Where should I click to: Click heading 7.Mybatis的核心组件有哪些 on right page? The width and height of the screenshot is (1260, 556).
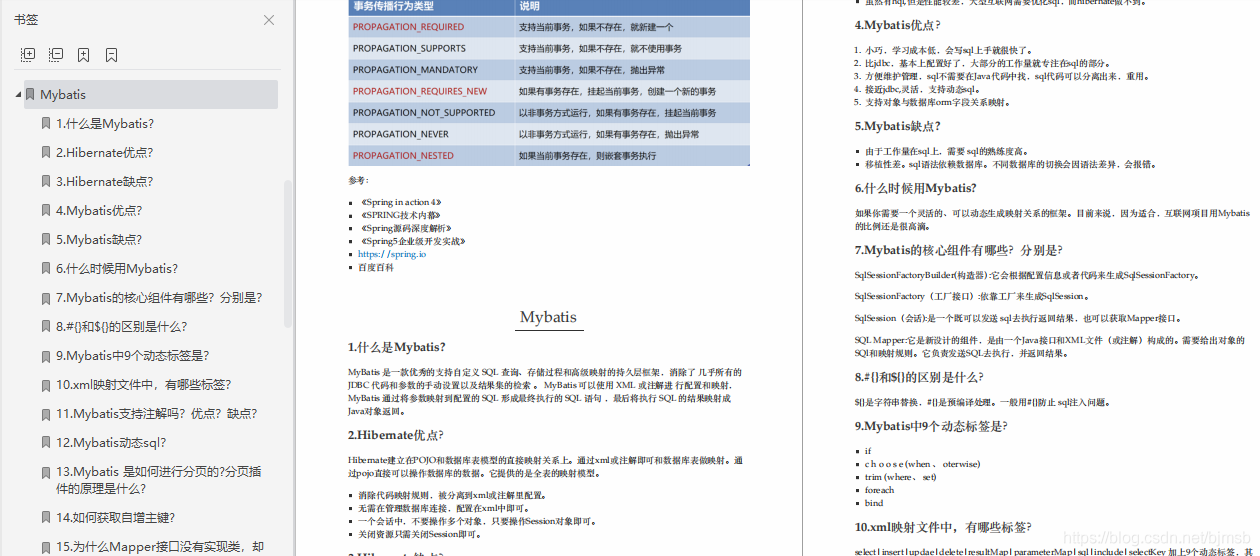[959, 250]
